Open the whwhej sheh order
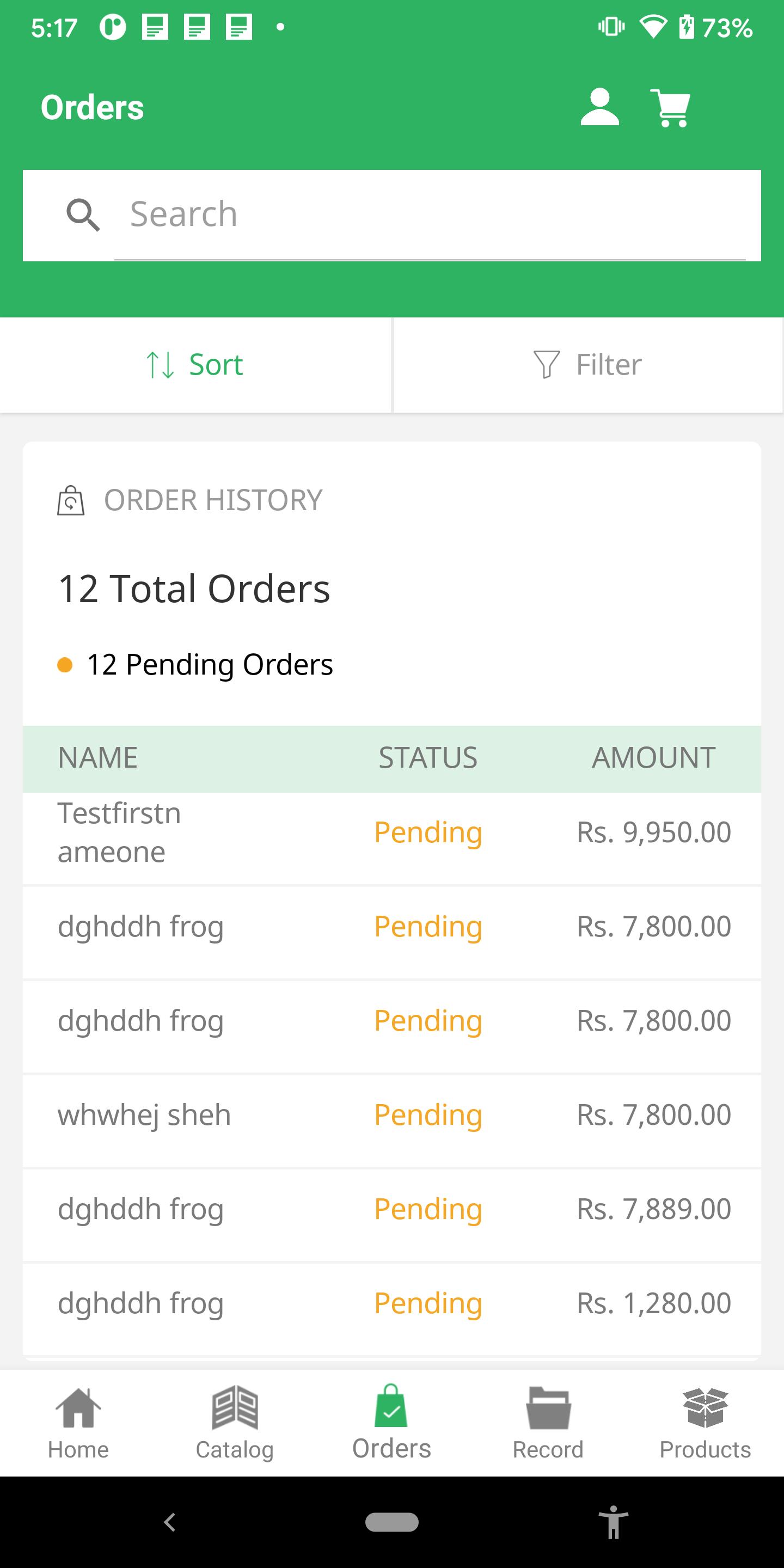The height and width of the screenshot is (1568, 784). point(391,1115)
